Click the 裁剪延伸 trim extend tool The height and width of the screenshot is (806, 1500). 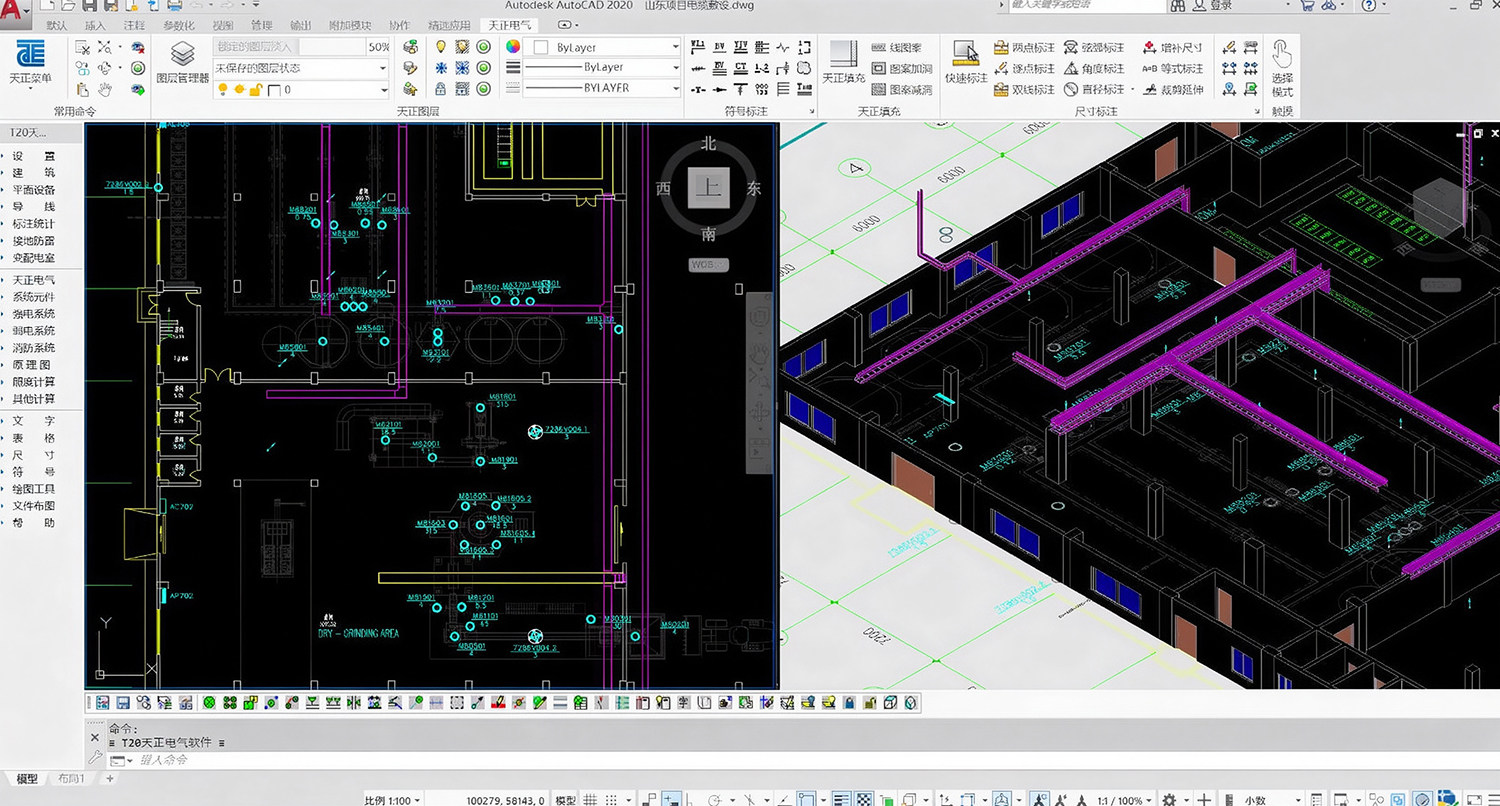(1173, 89)
